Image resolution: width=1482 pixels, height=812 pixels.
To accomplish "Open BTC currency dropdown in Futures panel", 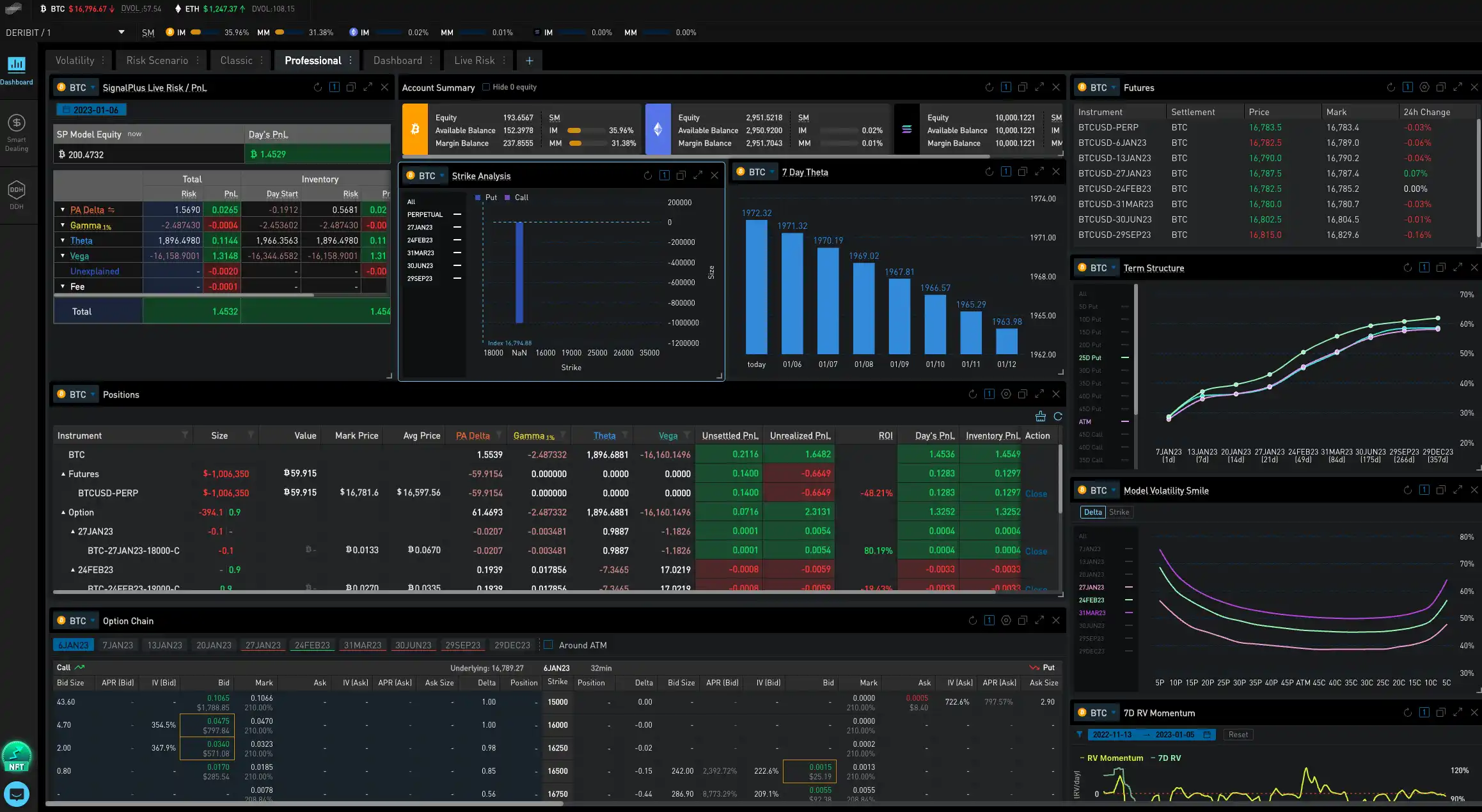I will click(x=1097, y=88).
